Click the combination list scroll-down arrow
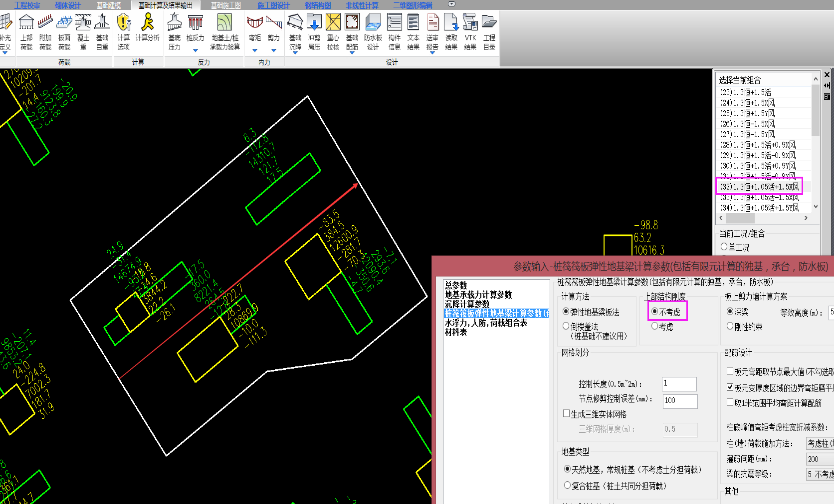Viewport: 834px width, 504px height. 815,207
